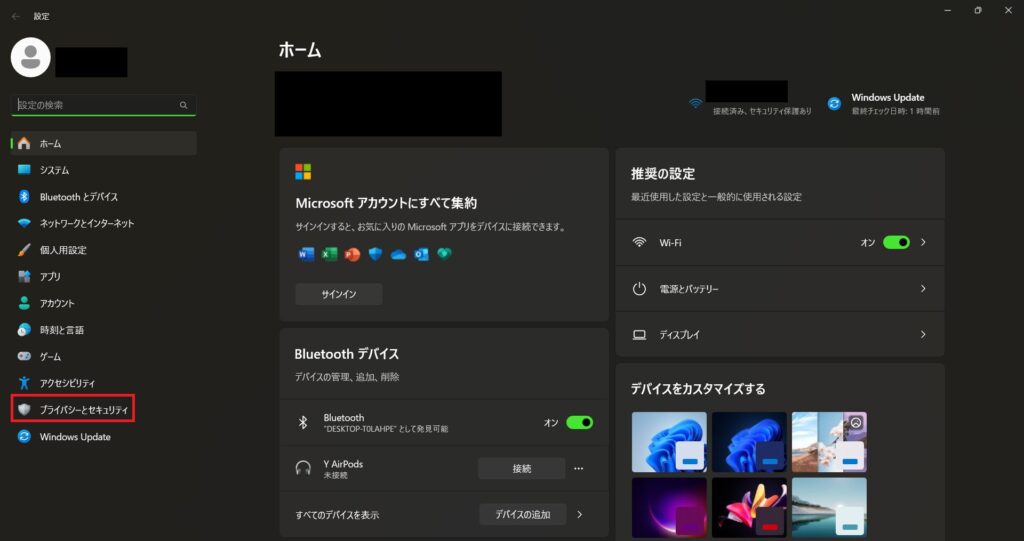Image resolution: width=1024 pixels, height=541 pixels.
Task: Select ホーム in the sidebar
Action: tap(104, 143)
